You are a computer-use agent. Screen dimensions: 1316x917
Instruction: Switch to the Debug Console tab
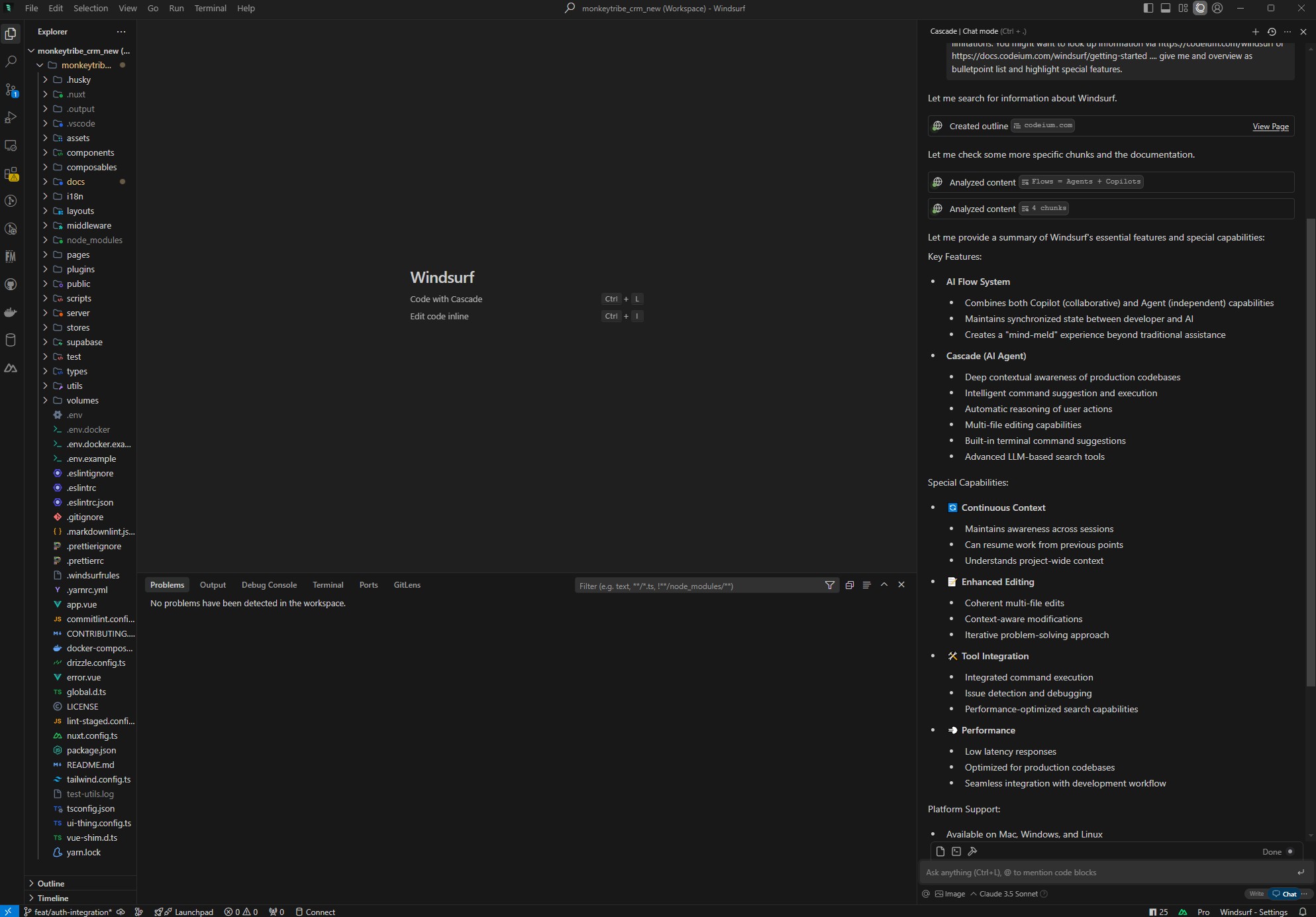click(269, 585)
